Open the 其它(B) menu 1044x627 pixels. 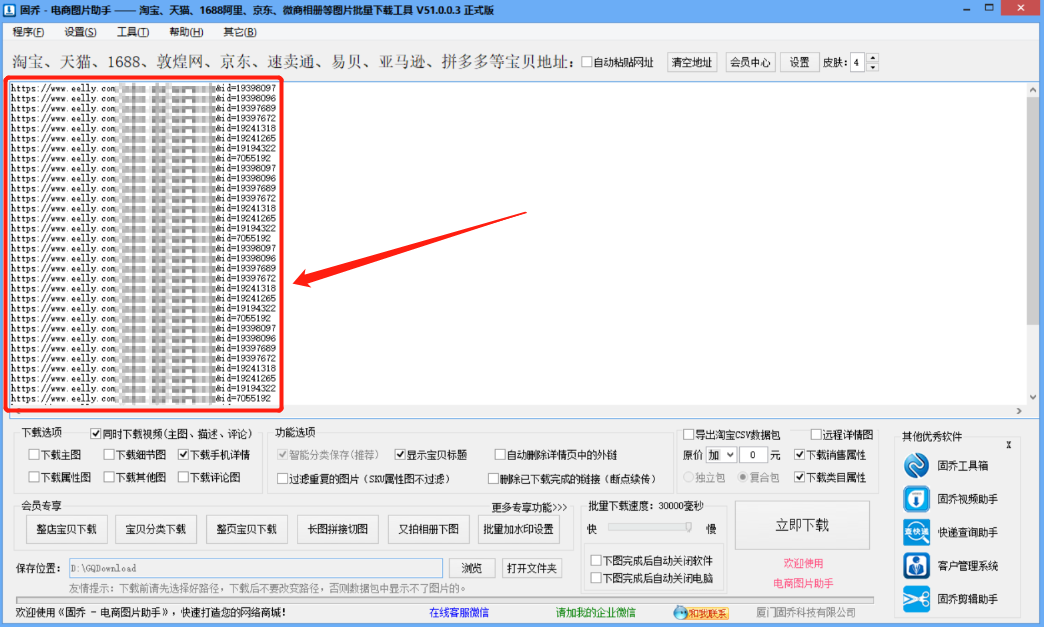point(240,32)
